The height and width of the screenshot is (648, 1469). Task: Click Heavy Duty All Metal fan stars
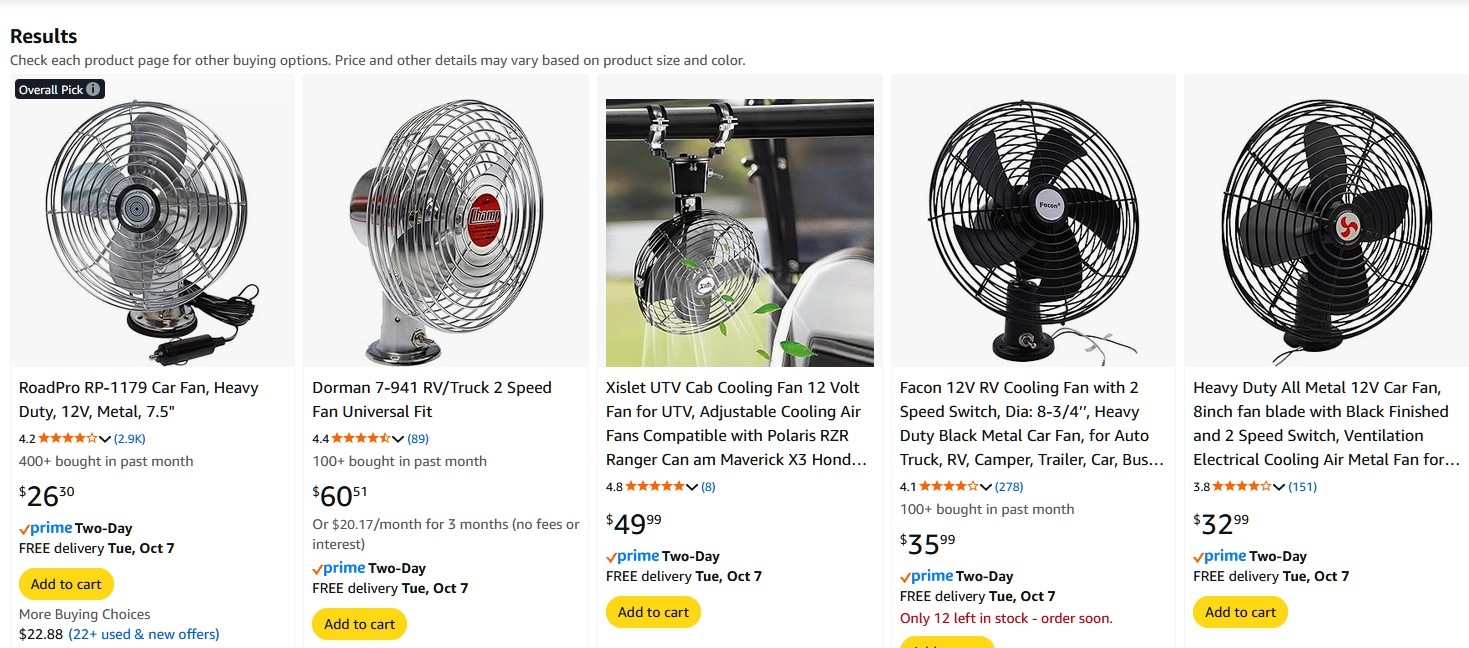(1241, 486)
